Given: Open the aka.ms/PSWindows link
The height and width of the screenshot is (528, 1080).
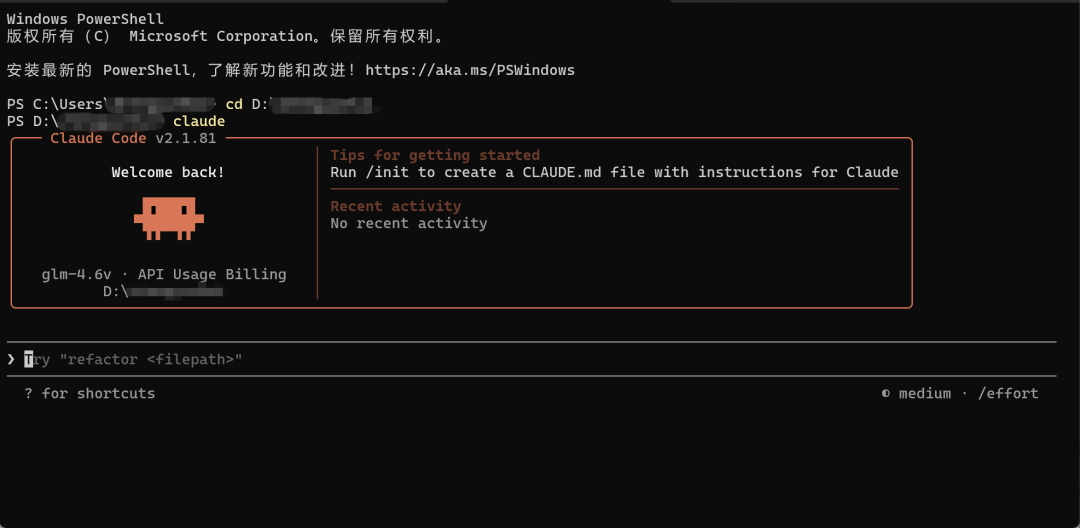Looking at the screenshot, I should pyautogui.click(x=470, y=70).
